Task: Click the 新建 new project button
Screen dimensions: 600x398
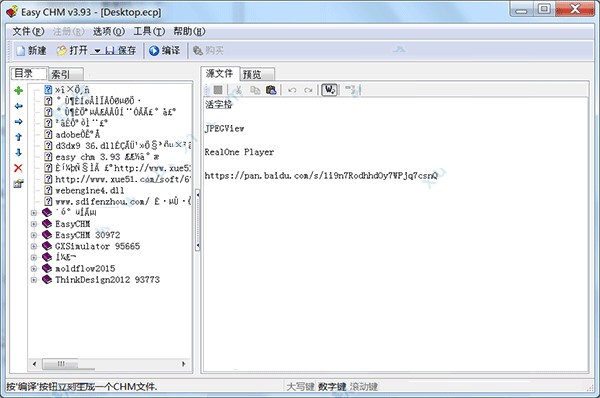Action: [x=31, y=51]
